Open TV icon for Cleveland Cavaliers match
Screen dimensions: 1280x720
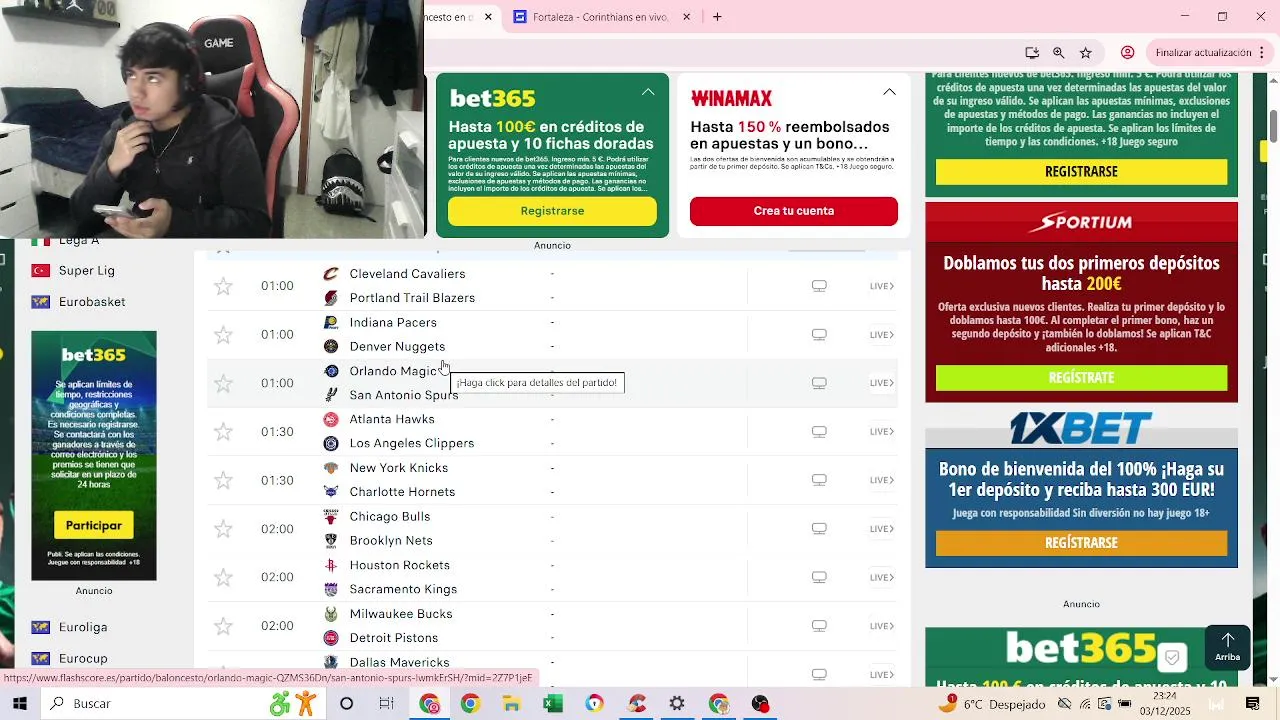click(x=819, y=286)
